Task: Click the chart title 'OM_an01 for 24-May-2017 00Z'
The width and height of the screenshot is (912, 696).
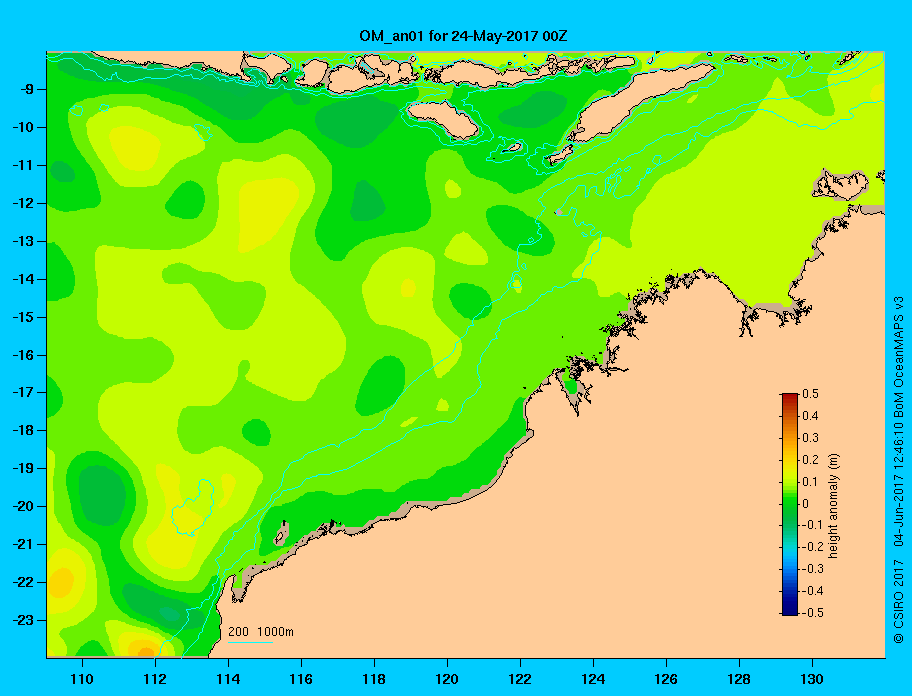Action: coord(463,36)
